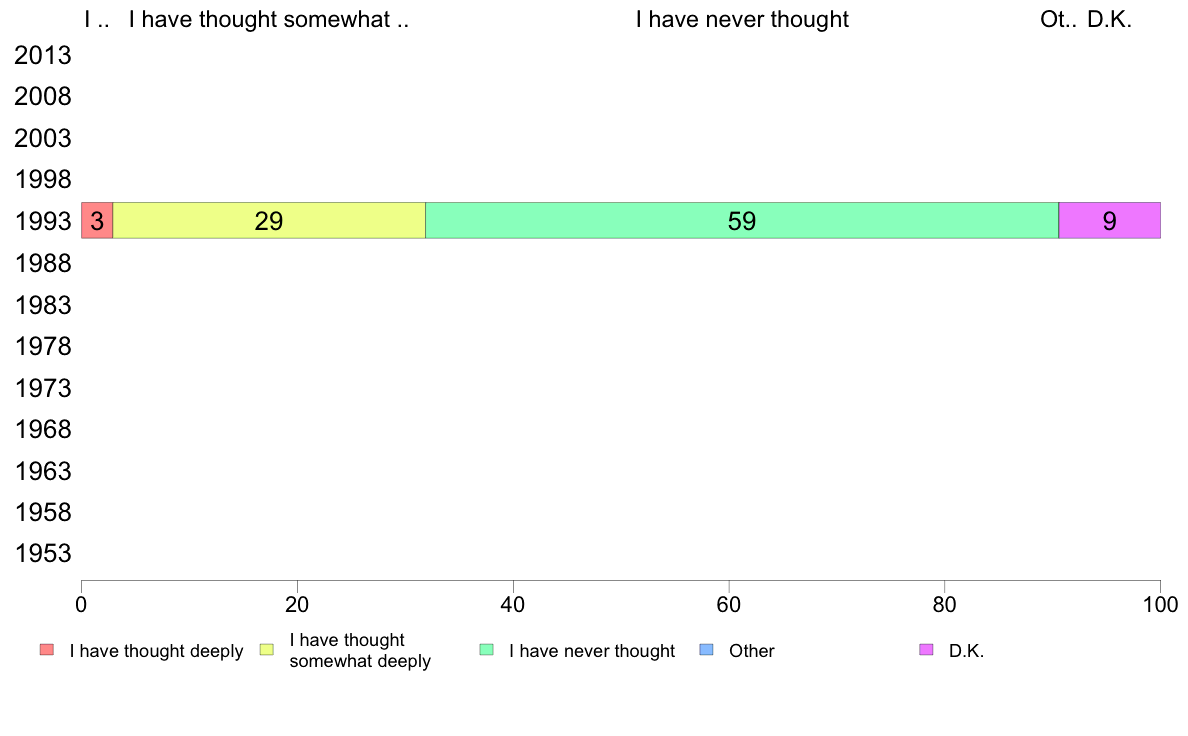Viewport: 1188px width, 736px height.
Task: Click the 1953 year label
Action: point(43,553)
